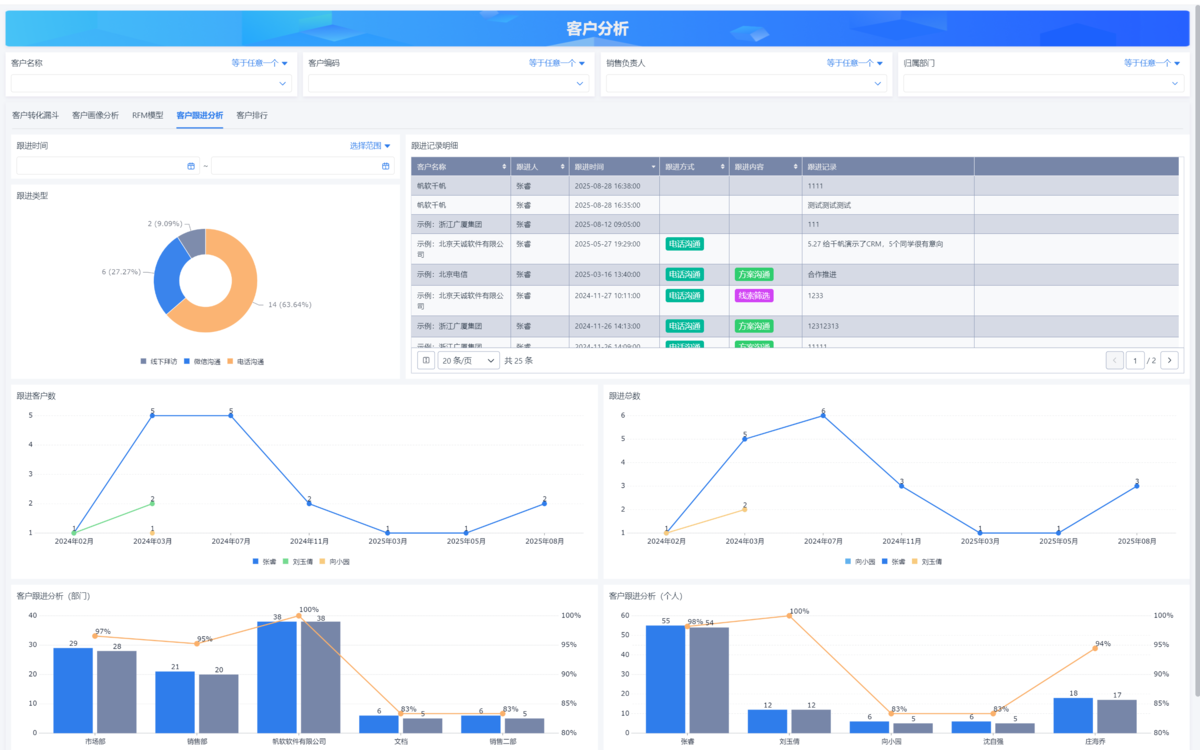Switch to 客户排行 tab
This screenshot has width=1200, height=750.
click(x=252, y=115)
